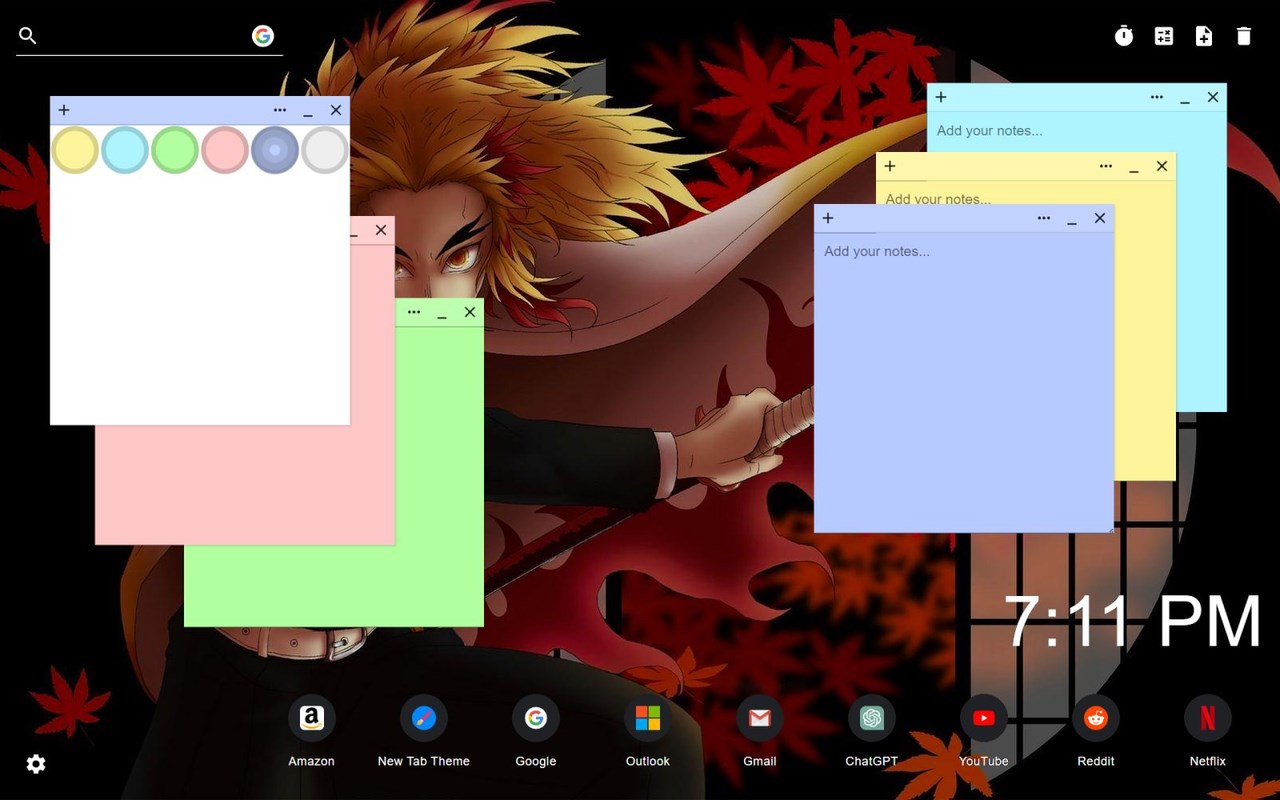Click the Google logo in search bar
Viewport: 1280px width, 800px height.
point(263,36)
